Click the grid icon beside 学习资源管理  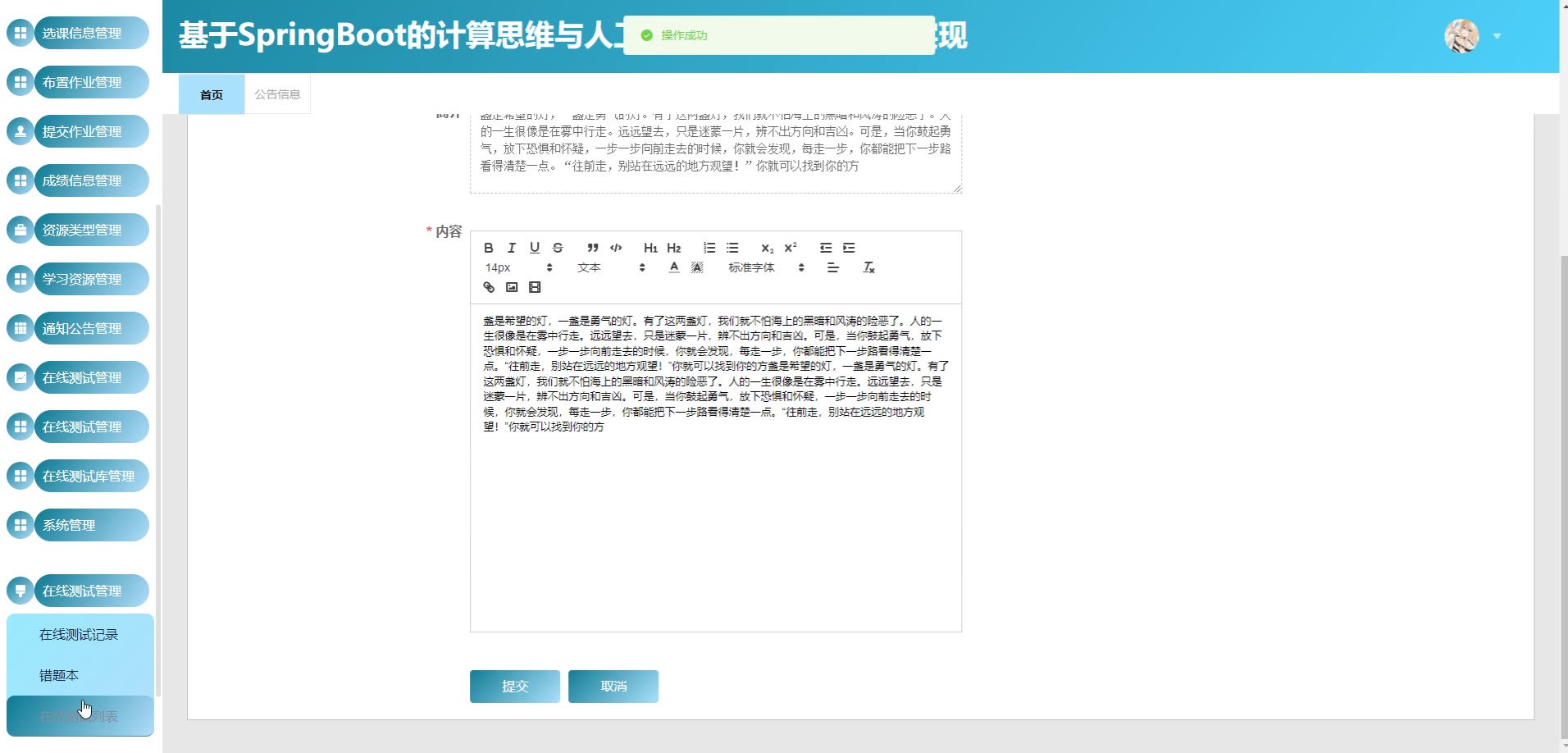(x=21, y=279)
